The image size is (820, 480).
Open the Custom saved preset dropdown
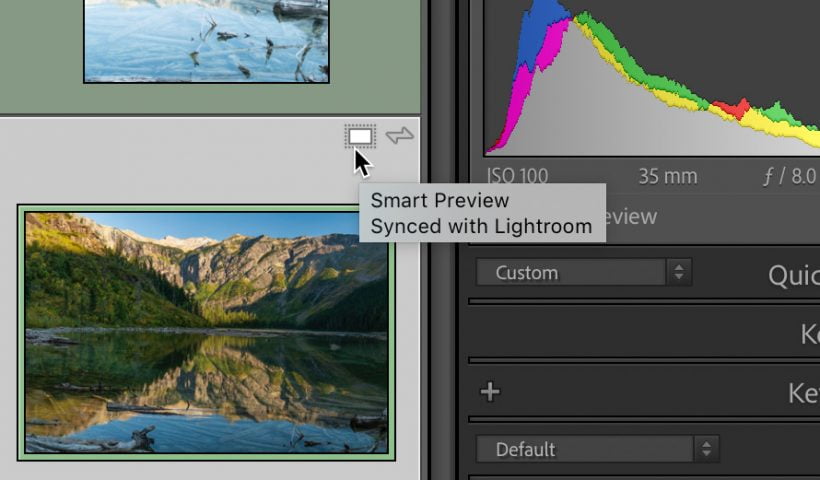click(583, 272)
